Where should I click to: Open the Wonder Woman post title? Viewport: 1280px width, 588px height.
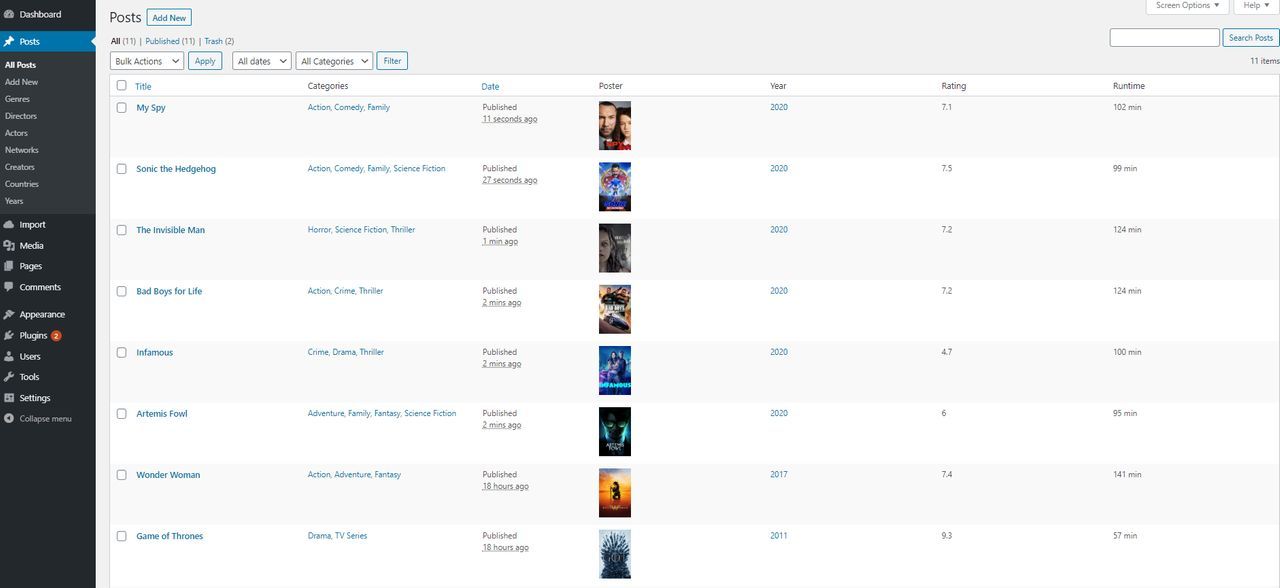(168, 475)
